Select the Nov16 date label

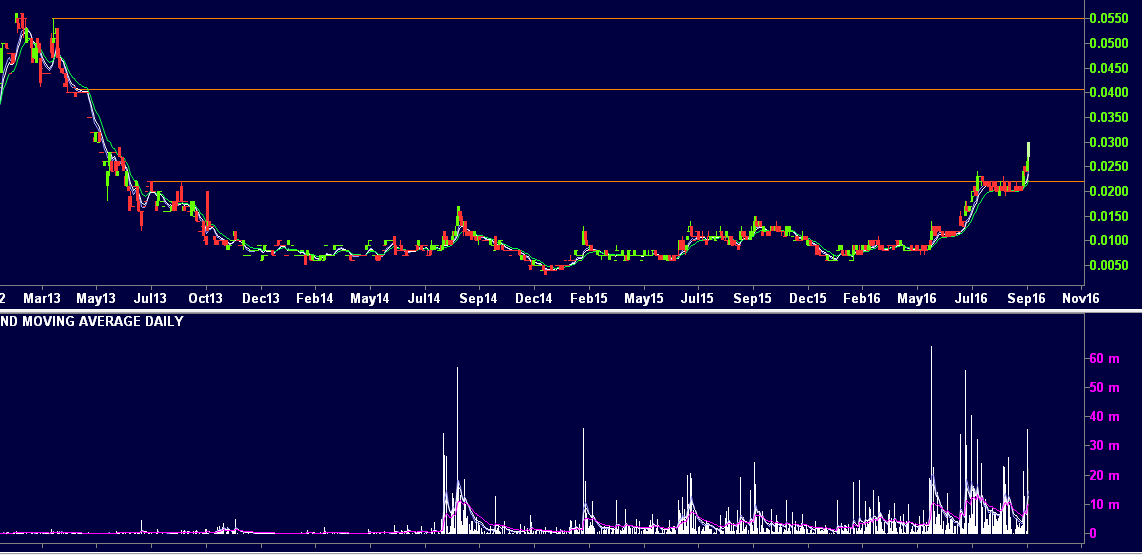[x=1081, y=299]
